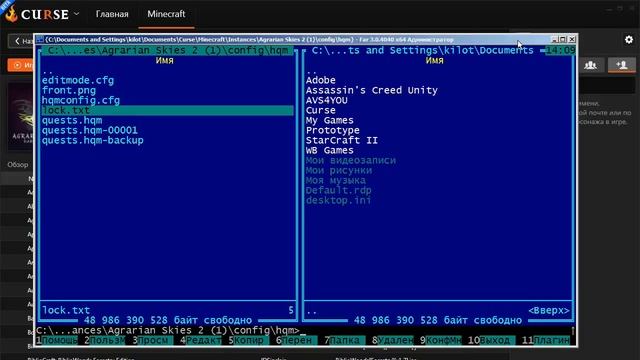Go to parent directory in right panel

click(312, 72)
